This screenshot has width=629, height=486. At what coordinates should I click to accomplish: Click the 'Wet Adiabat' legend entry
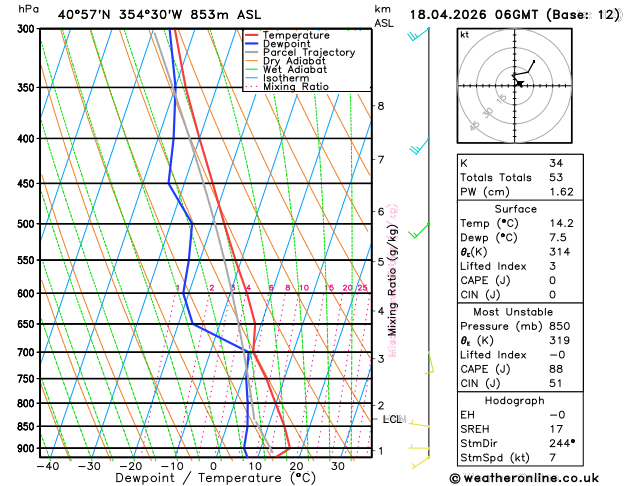295,69
